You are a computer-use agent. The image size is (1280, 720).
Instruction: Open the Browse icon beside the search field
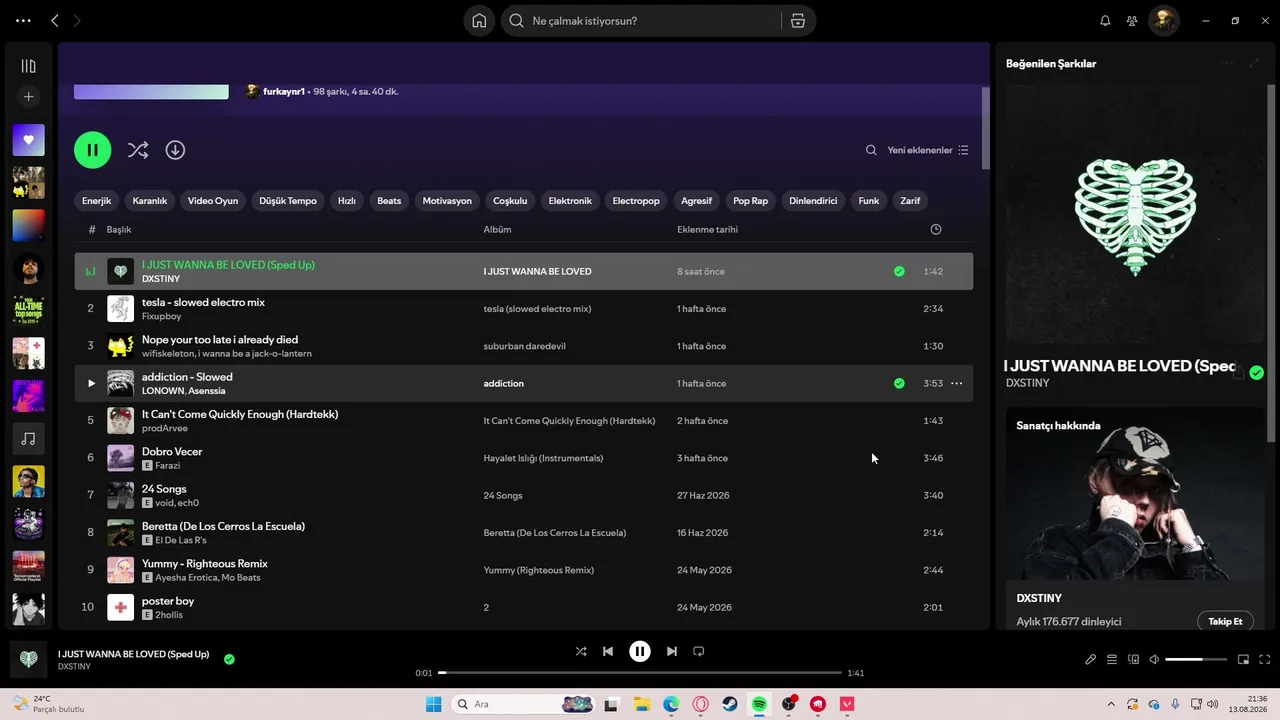797,21
